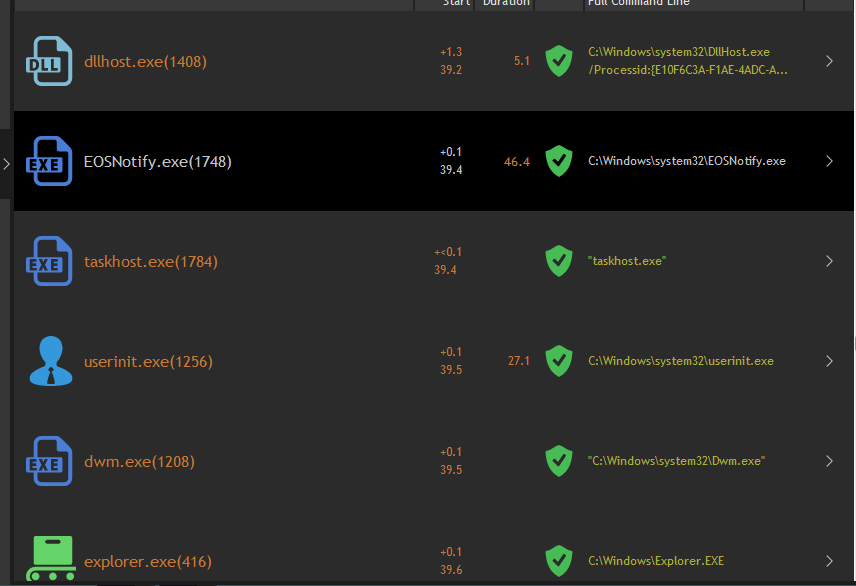This screenshot has width=856, height=586.
Task: Sort by the Duration column header
Action: click(506, 3)
